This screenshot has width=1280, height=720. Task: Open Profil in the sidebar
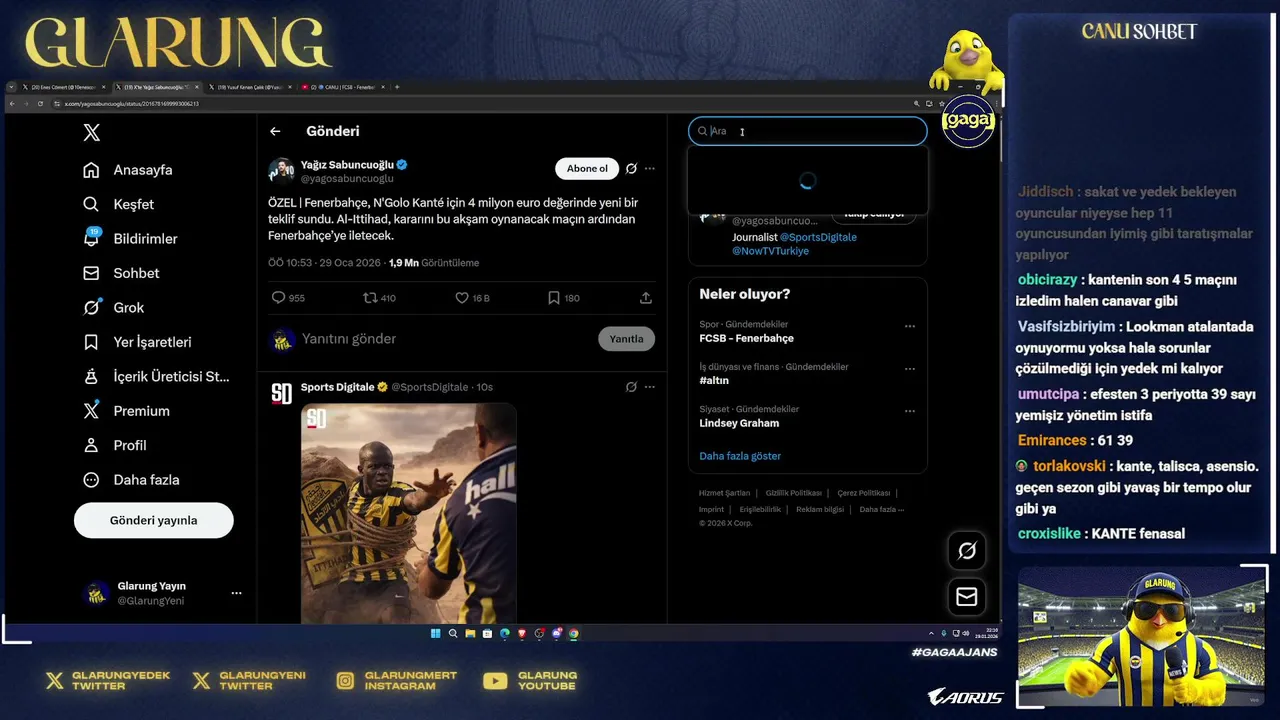(x=115, y=445)
